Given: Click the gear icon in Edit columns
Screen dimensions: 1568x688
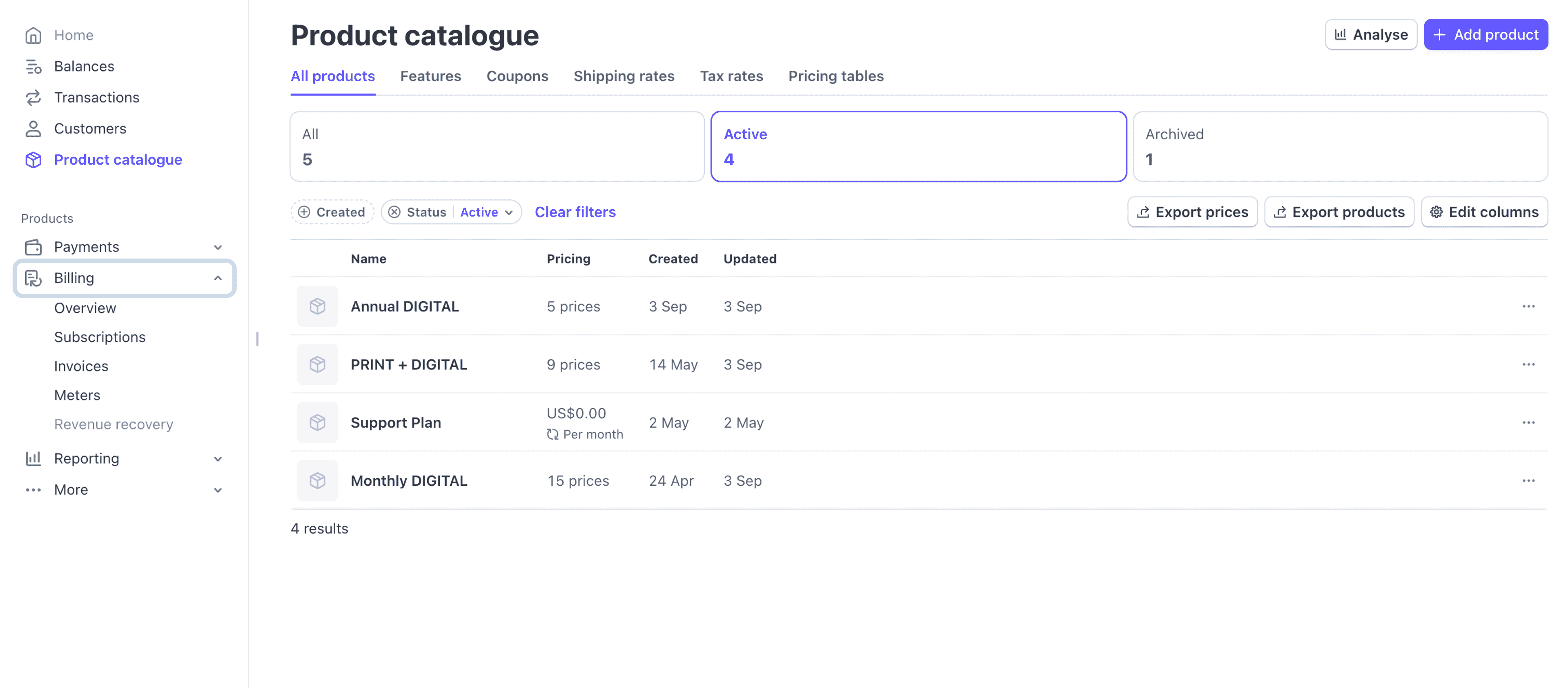Looking at the screenshot, I should pyautogui.click(x=1437, y=212).
